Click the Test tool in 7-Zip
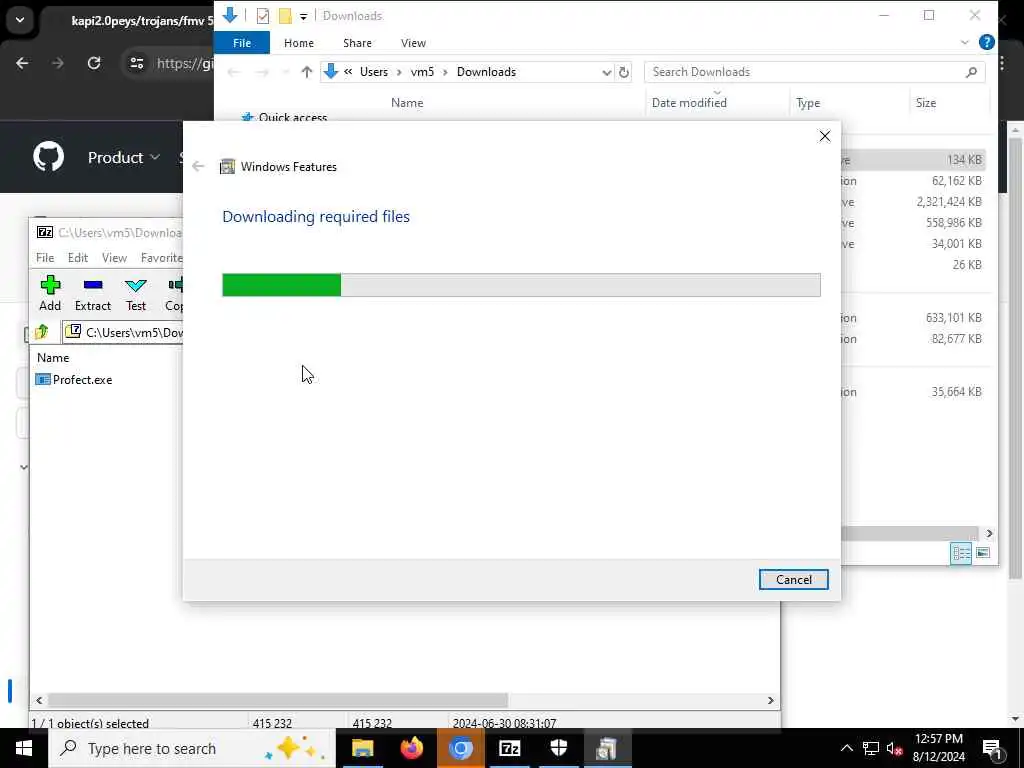This screenshot has width=1024, height=768. pyautogui.click(x=136, y=293)
